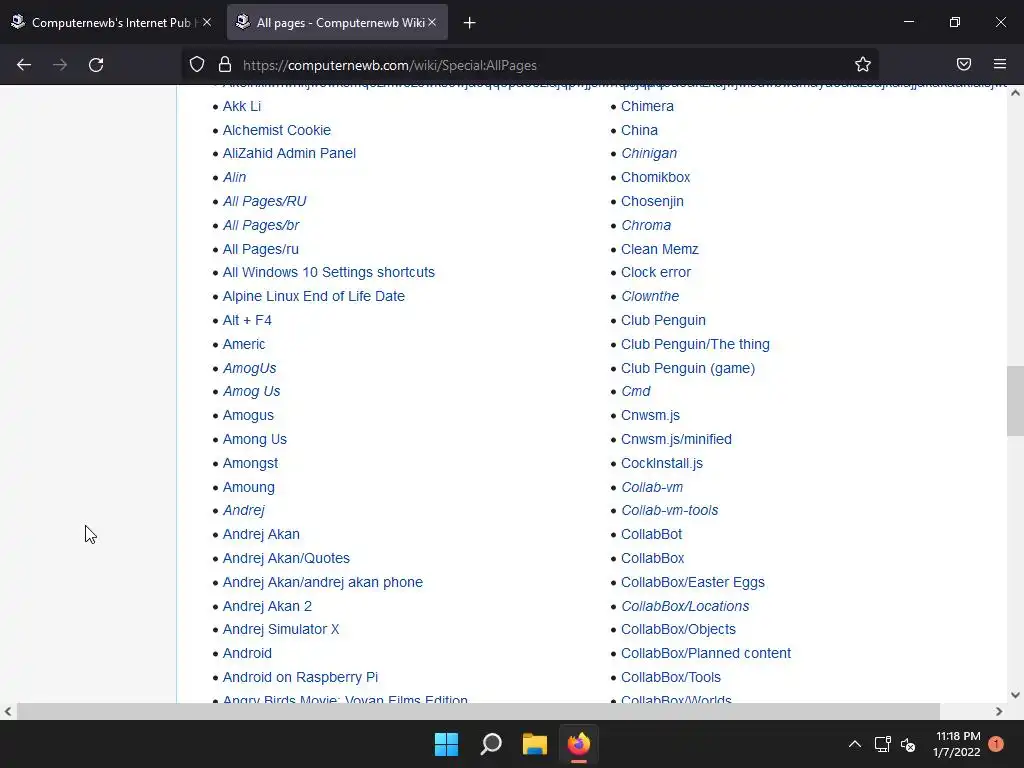Launch File Explorer from taskbar
Viewport: 1024px width, 768px height.
tap(535, 744)
